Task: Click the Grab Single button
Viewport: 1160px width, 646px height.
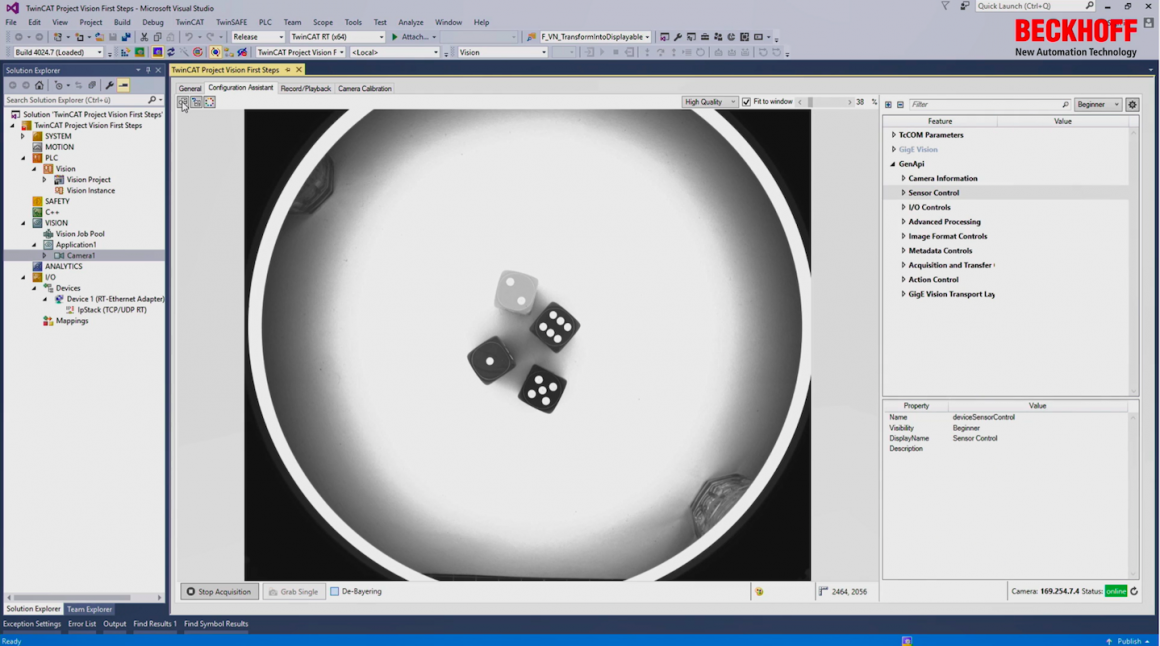Action: 294,591
